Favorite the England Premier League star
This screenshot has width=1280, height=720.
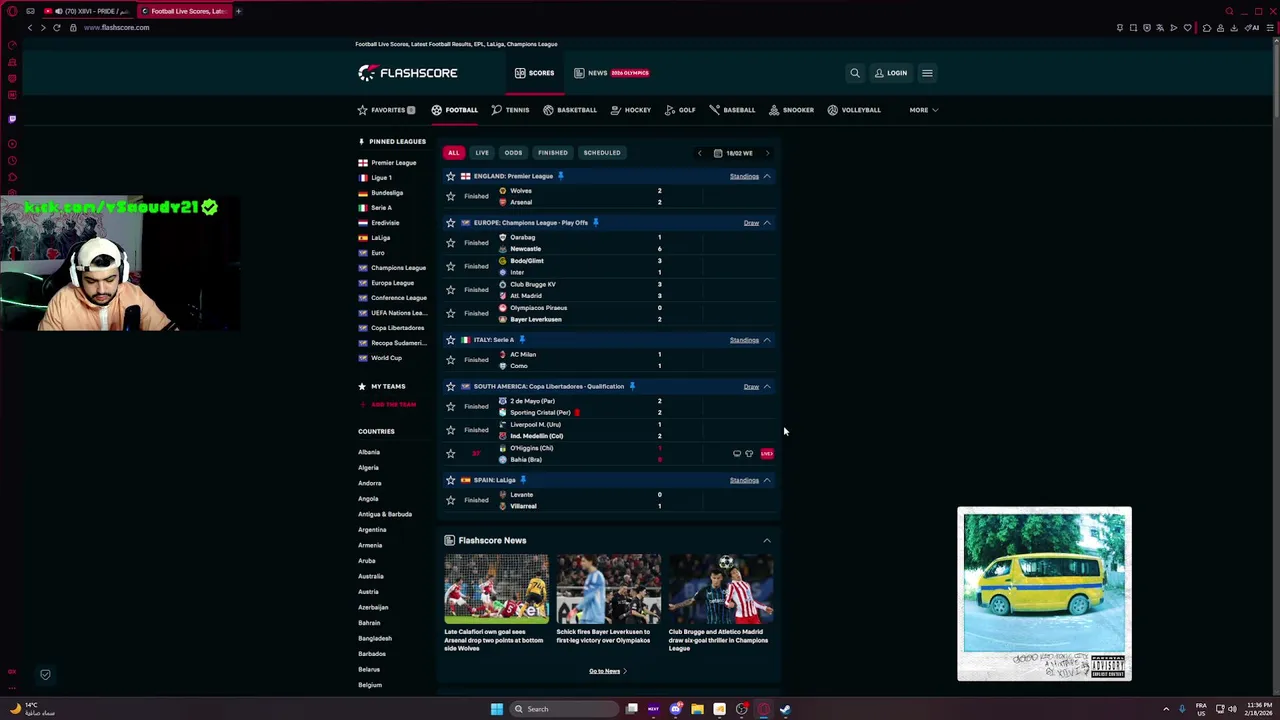point(450,176)
